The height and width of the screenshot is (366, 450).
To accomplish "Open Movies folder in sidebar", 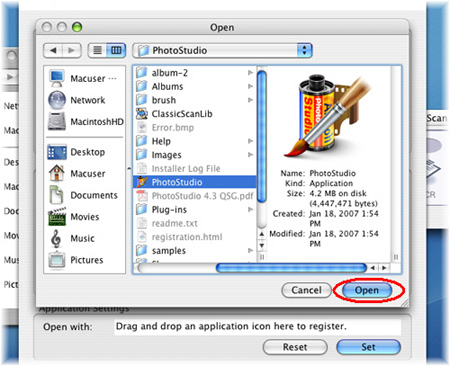I will tap(74, 217).
